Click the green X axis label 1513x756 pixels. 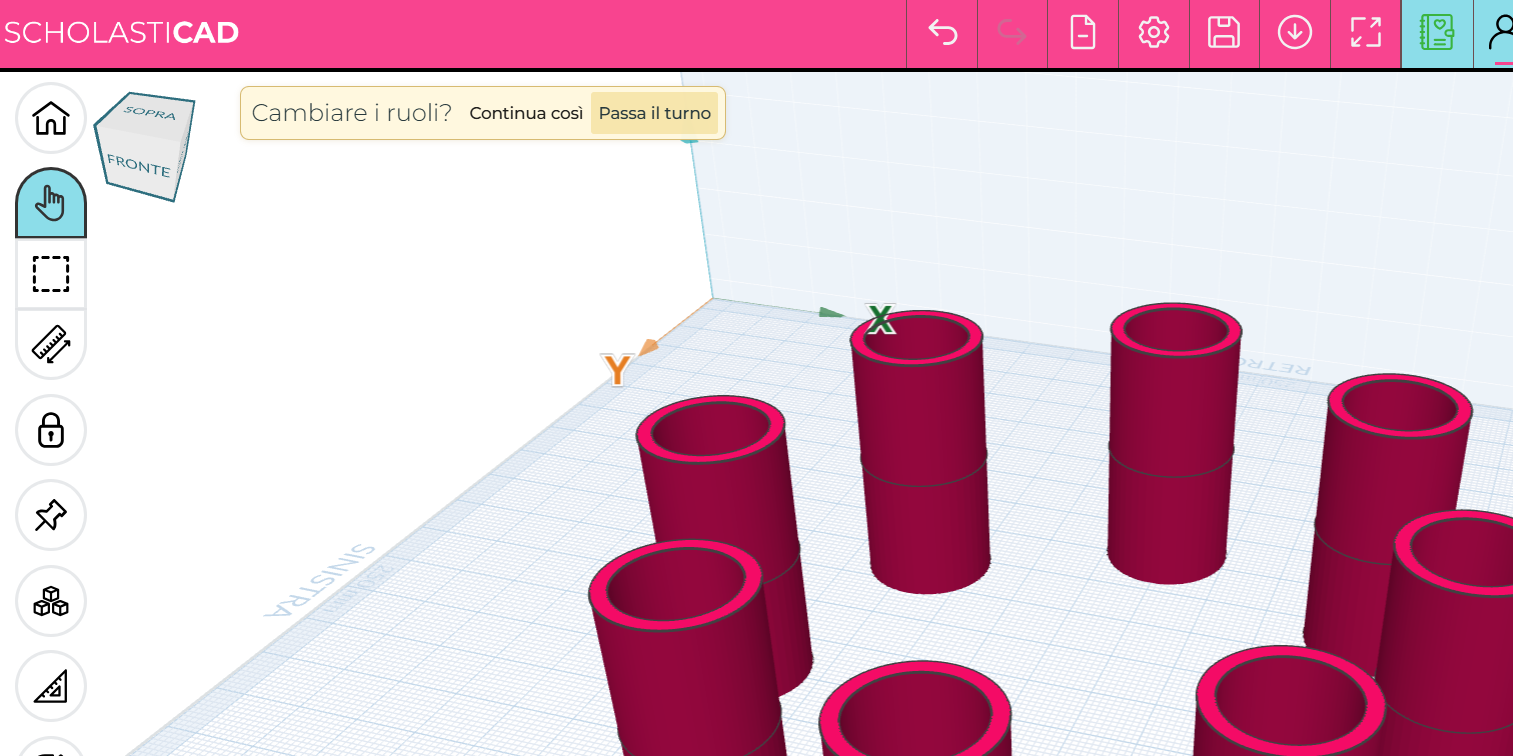(880, 320)
